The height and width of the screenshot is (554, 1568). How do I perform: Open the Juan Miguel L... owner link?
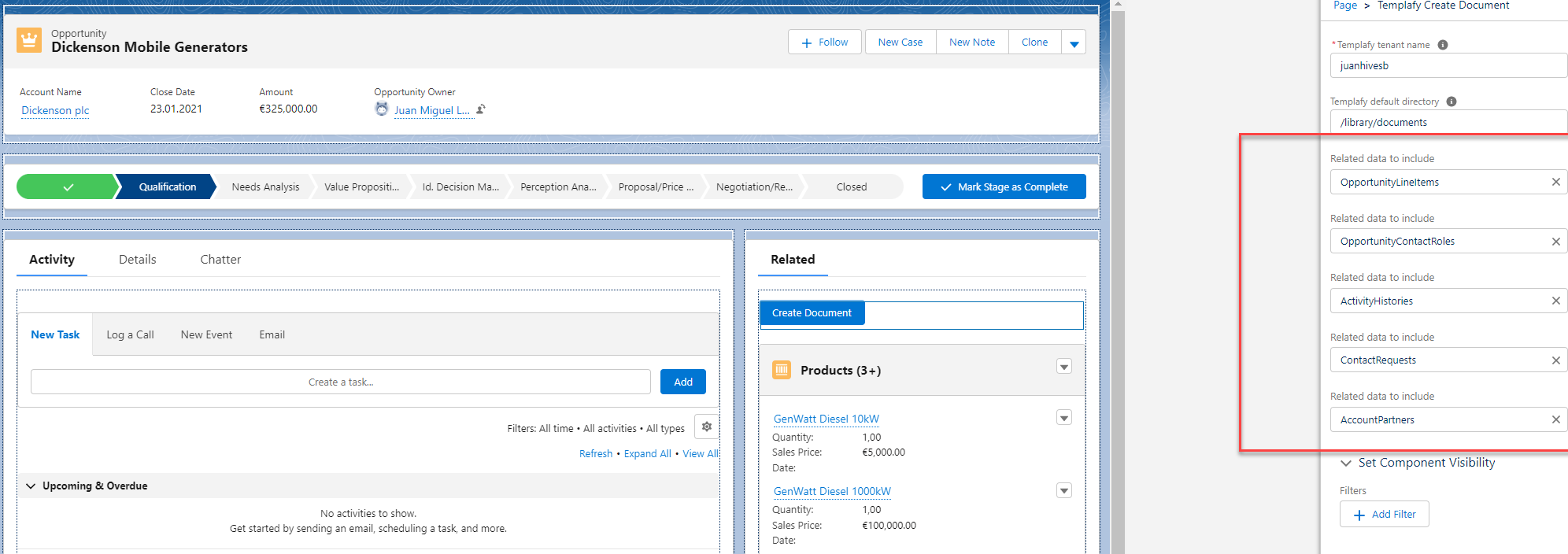[432, 110]
